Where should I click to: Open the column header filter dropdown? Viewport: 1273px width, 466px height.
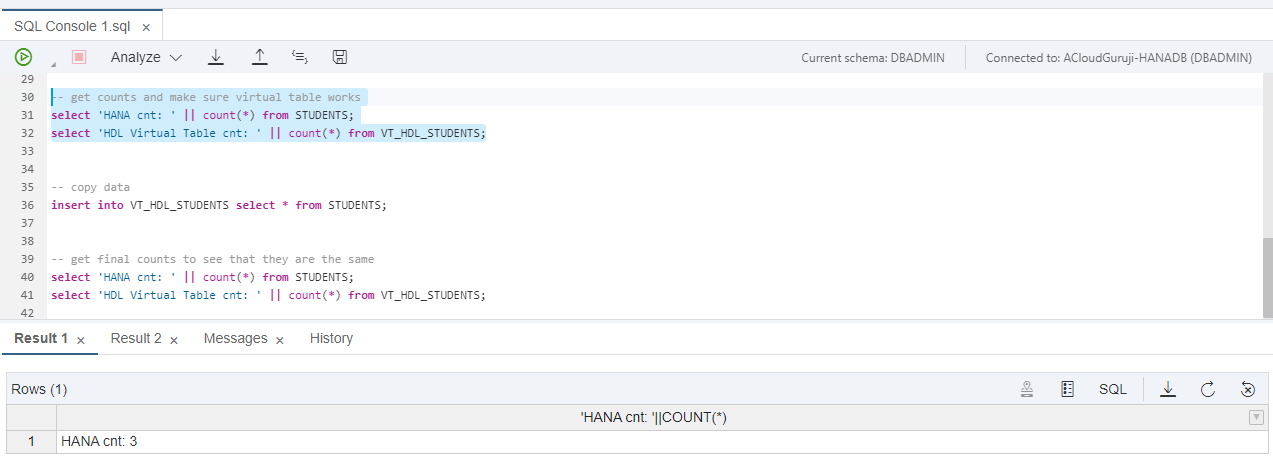[1256, 418]
